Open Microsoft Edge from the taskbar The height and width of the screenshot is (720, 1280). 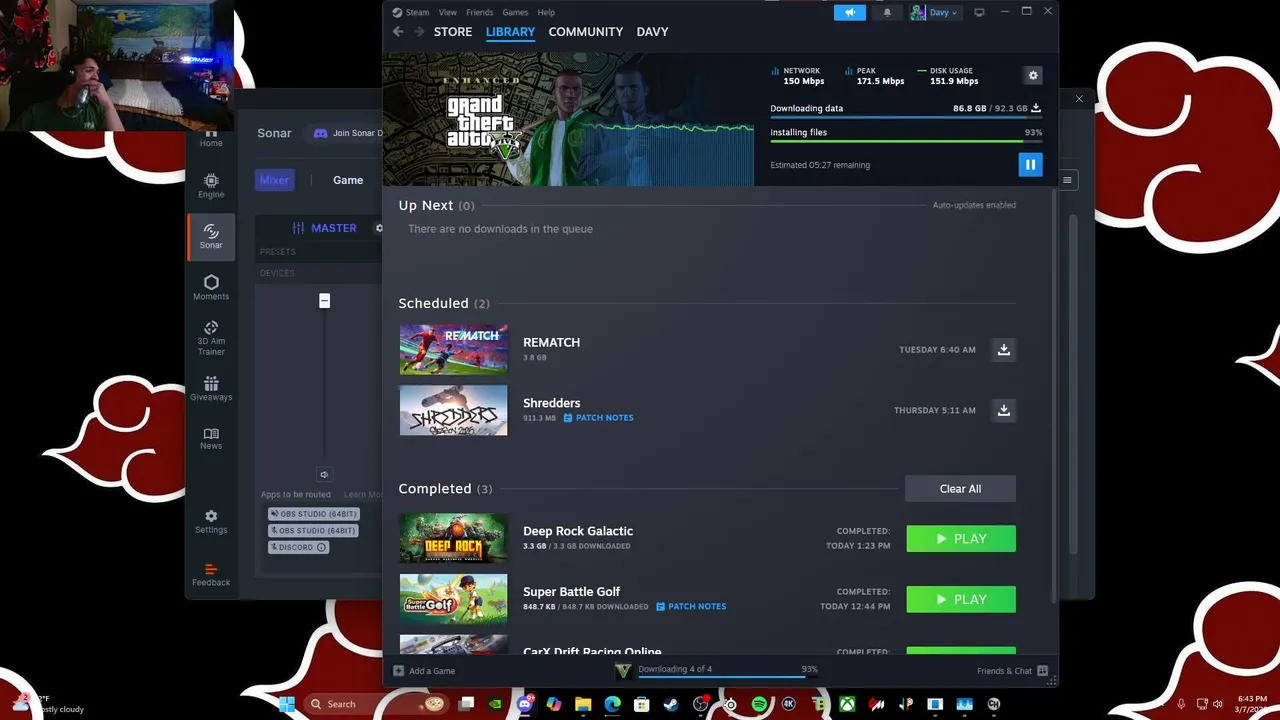[613, 704]
